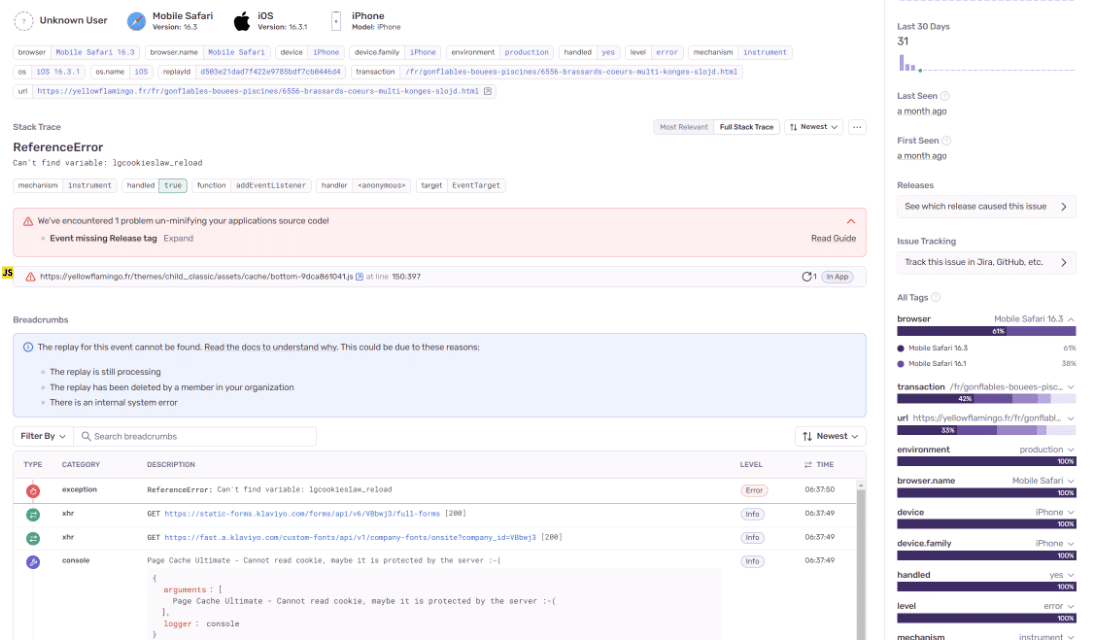The image size is (1095, 640).
Task: Expand the environment tag distribution
Action: (x=1071, y=450)
